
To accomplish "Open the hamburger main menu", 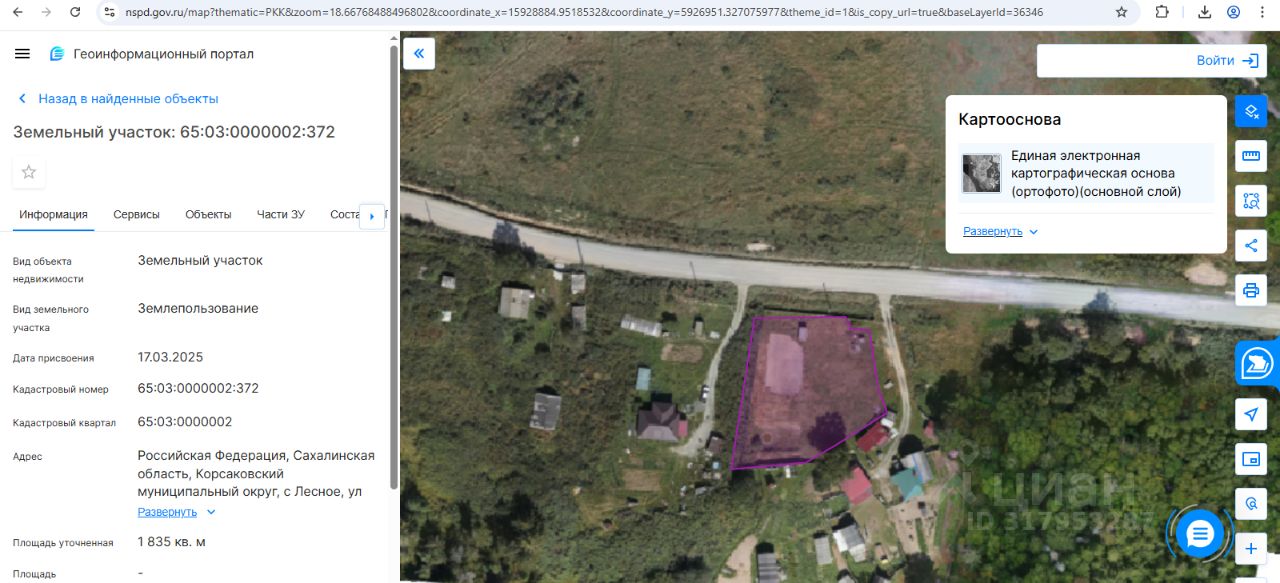I will (22, 54).
